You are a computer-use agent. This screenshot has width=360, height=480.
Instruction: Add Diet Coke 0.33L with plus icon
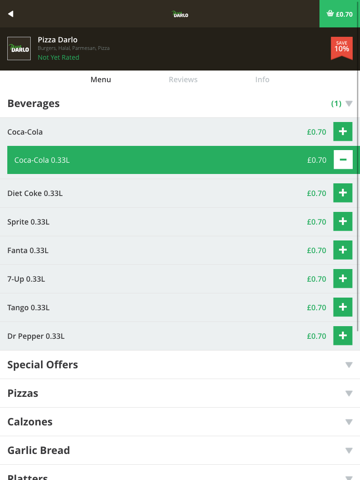coord(343,193)
